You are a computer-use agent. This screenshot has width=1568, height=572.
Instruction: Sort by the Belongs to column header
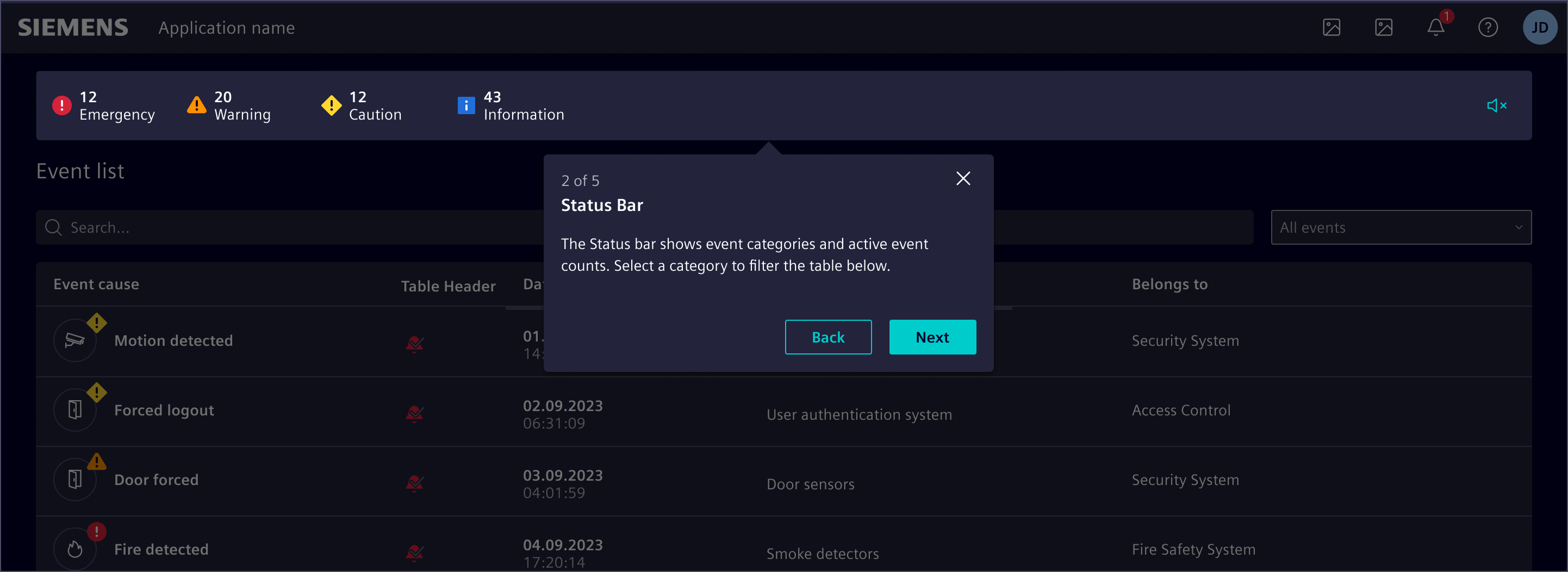point(1169,284)
